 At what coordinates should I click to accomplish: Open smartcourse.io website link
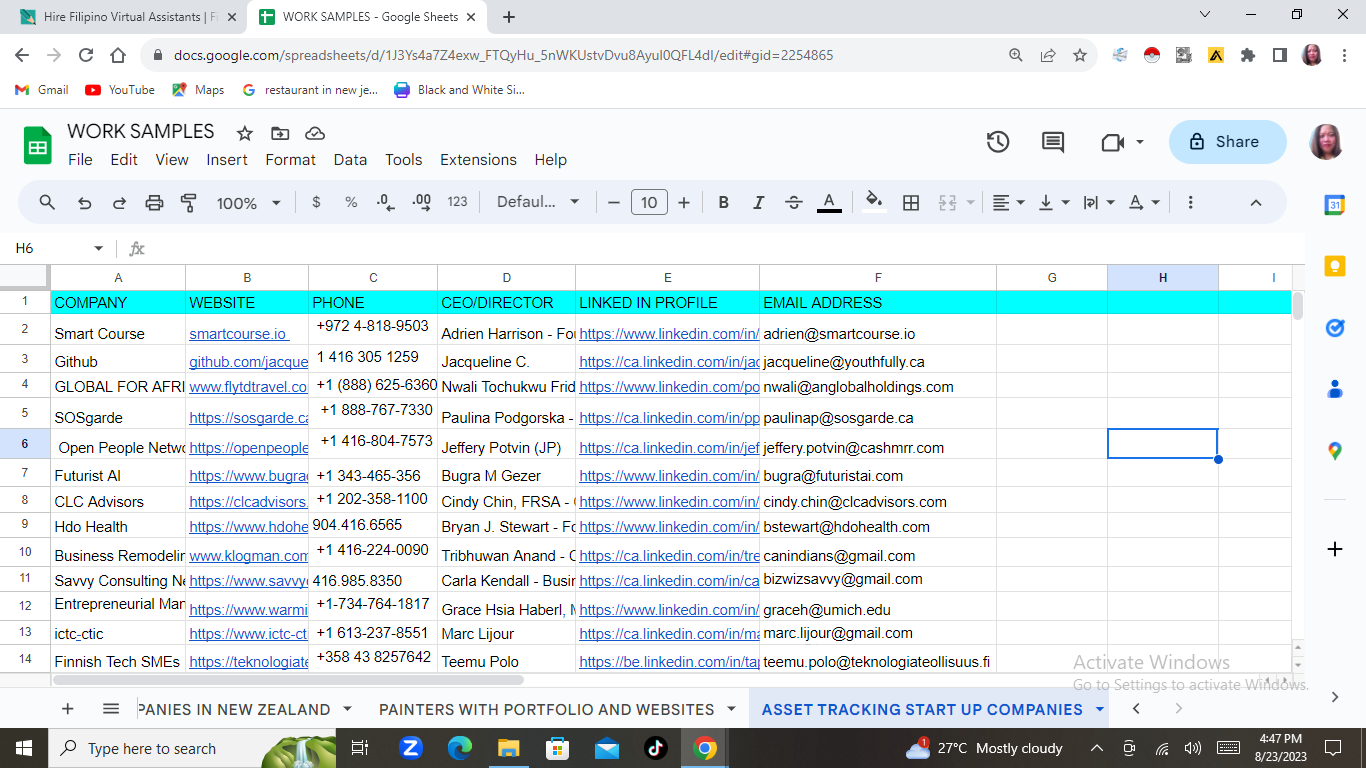pos(239,334)
